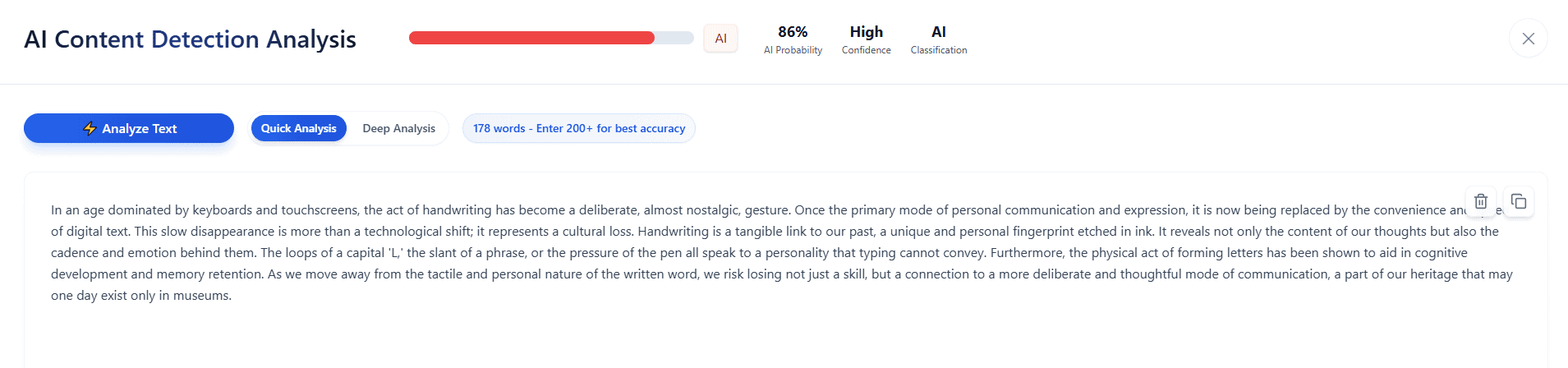Click the "Classification" label text

click(x=938, y=50)
